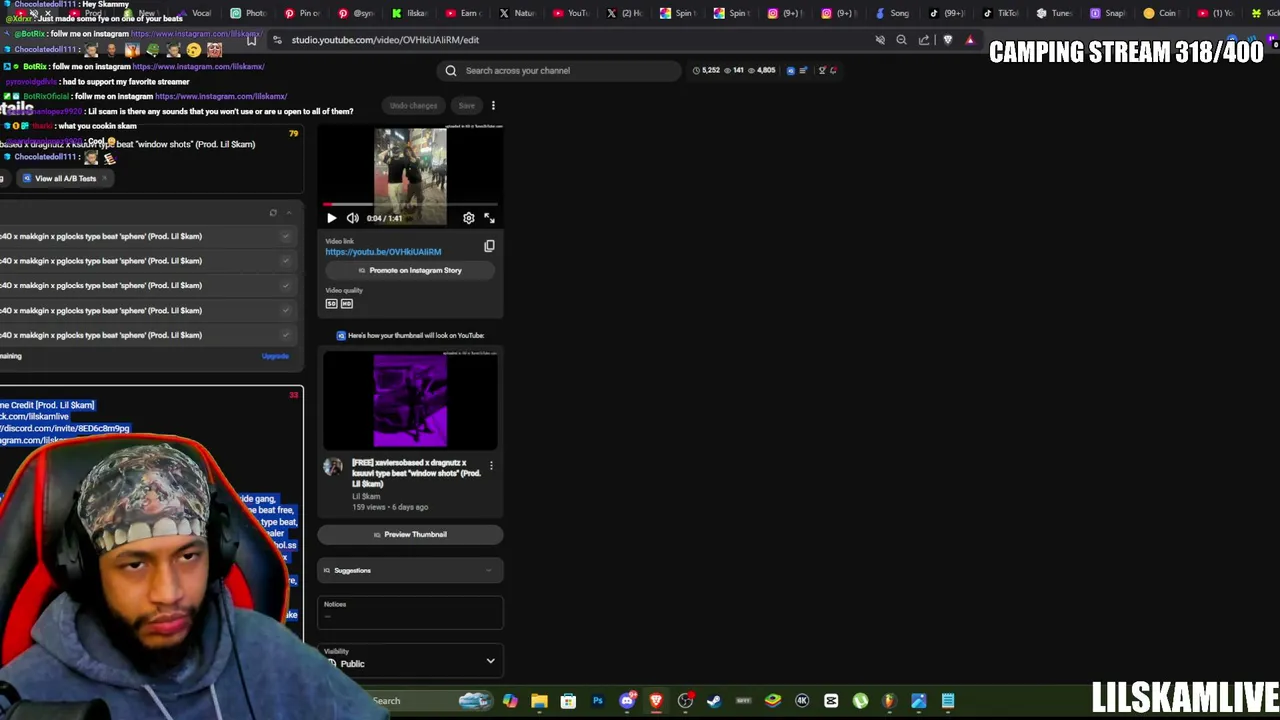Open CapCut from taskbar

(831, 701)
